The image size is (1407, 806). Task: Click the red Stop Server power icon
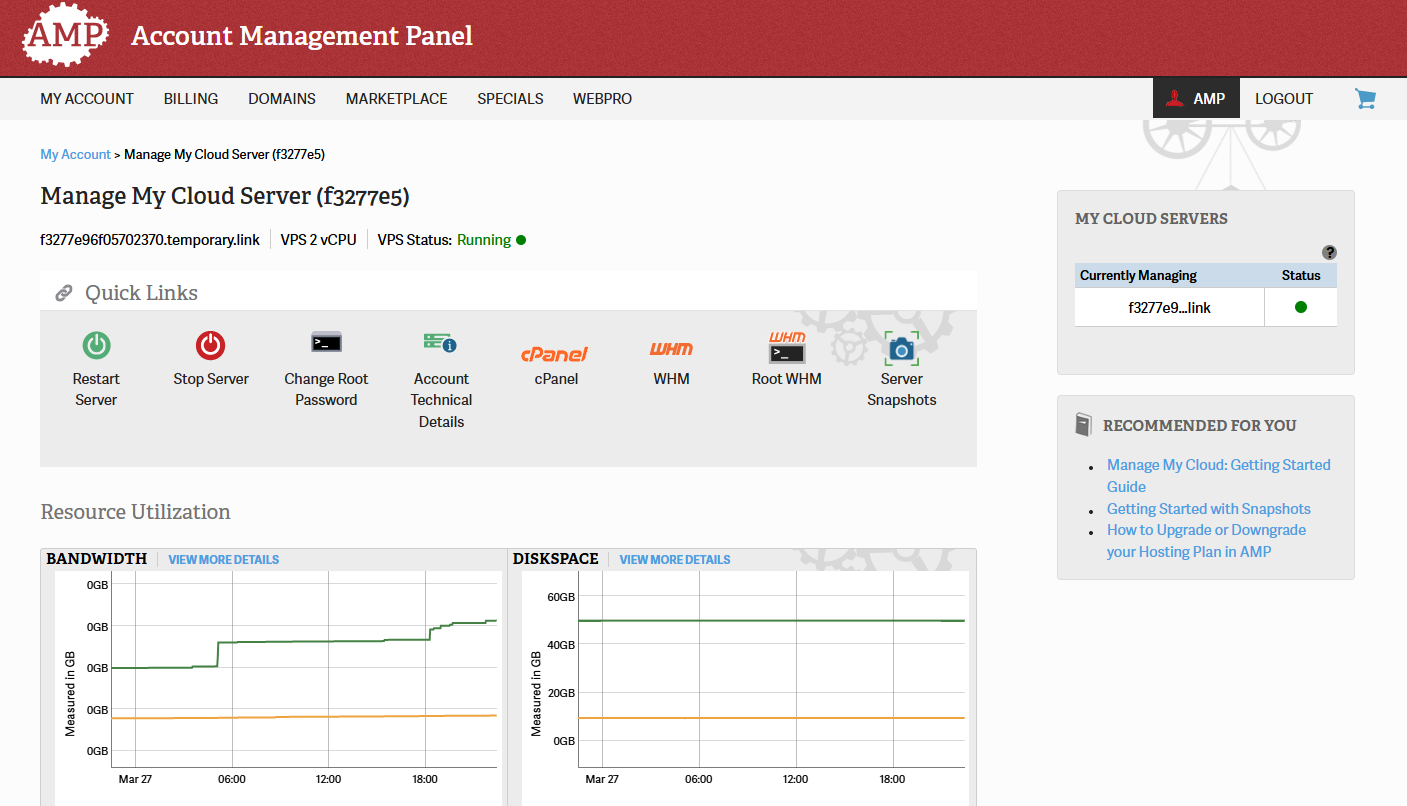210,345
